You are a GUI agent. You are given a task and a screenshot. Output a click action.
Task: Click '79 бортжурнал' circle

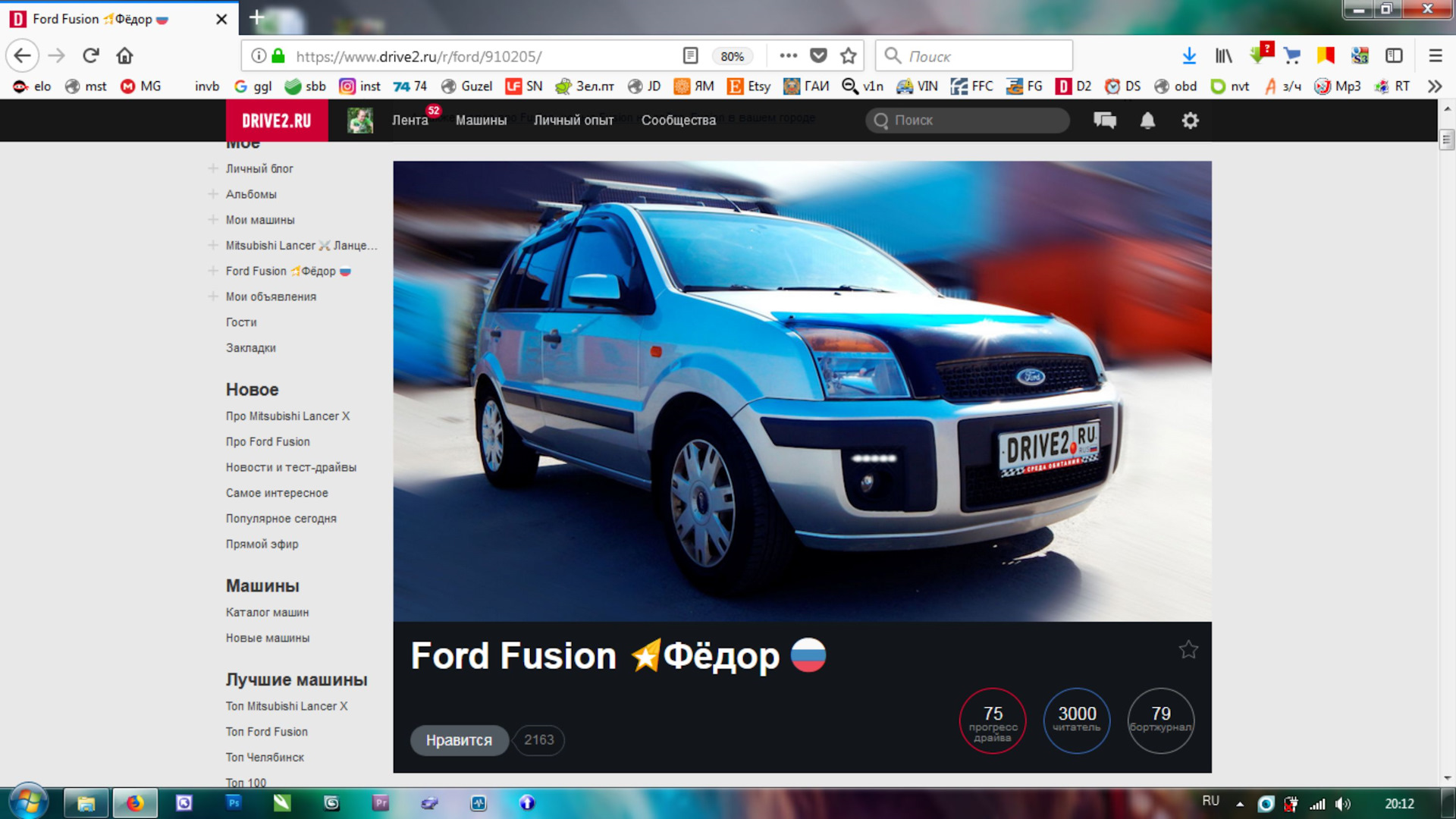coord(1160,720)
